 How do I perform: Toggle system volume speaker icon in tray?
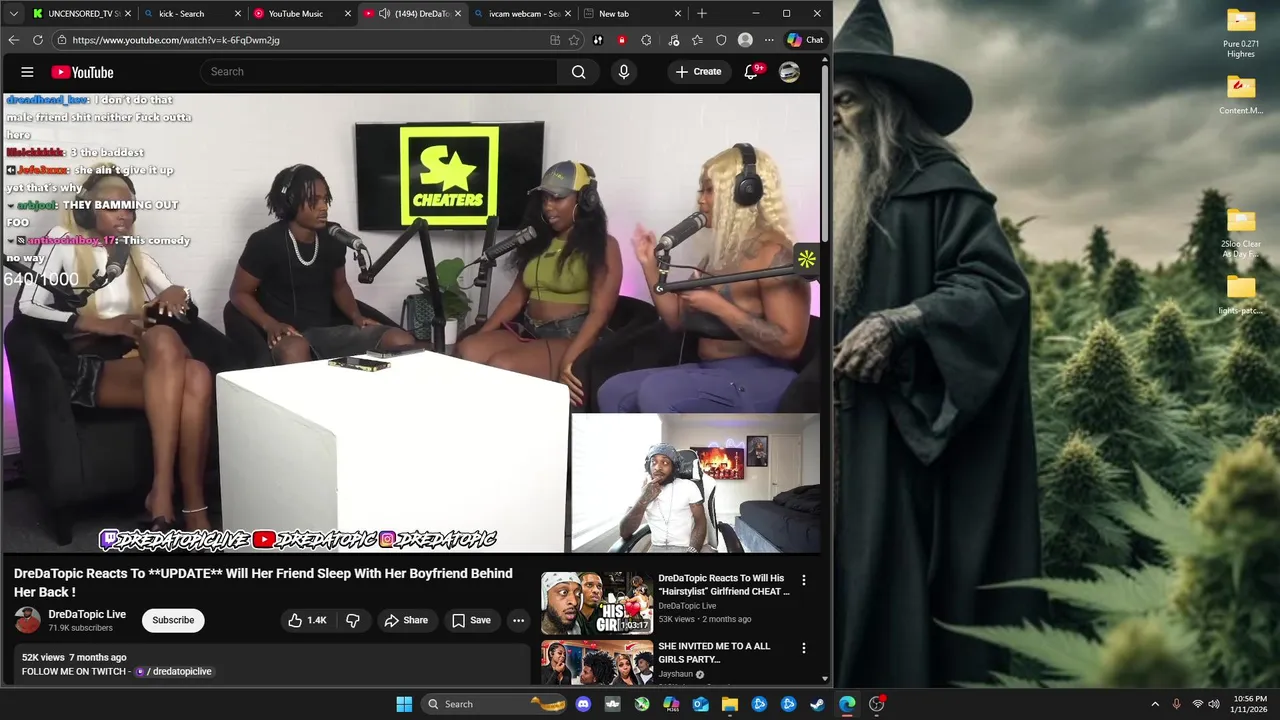1214,704
